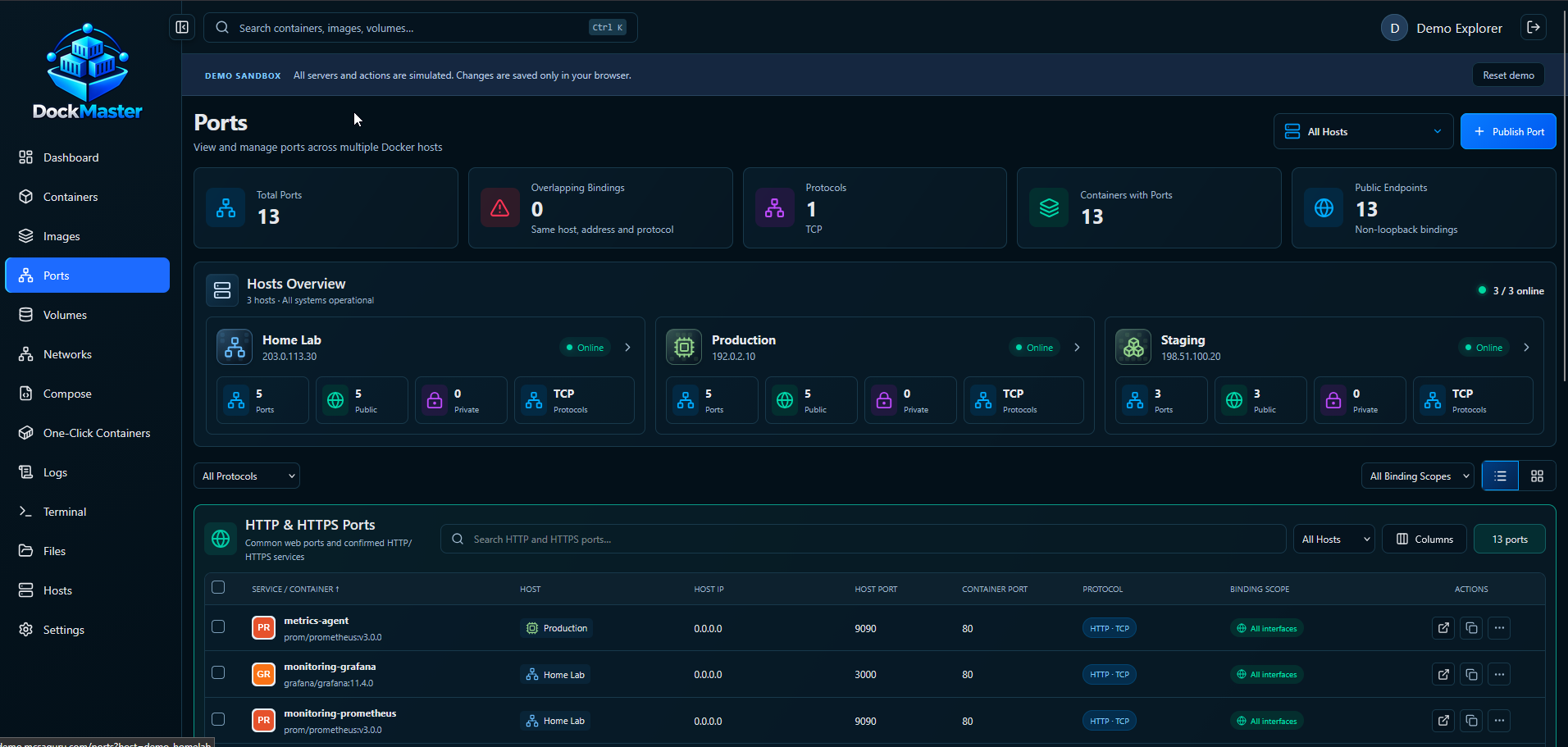Click the Demo Explorer avatar icon
This screenshot has width=1568, height=747.
pyautogui.click(x=1394, y=28)
